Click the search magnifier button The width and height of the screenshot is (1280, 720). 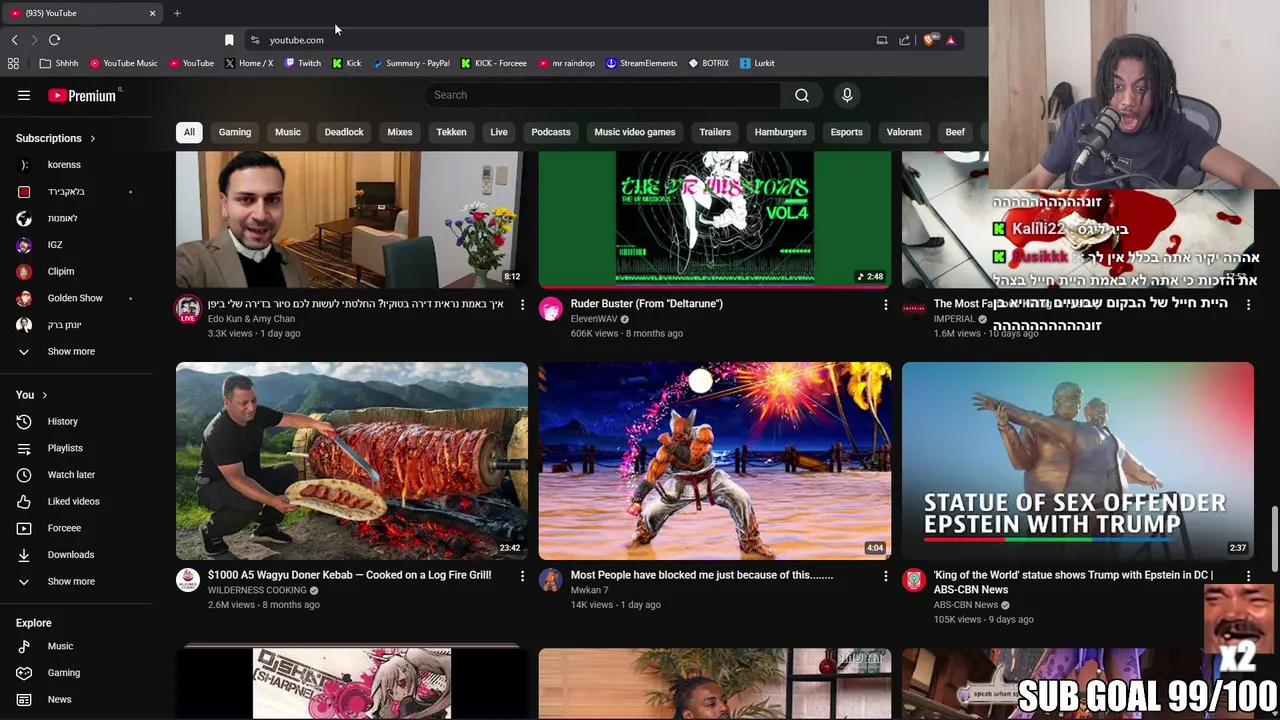(x=802, y=95)
